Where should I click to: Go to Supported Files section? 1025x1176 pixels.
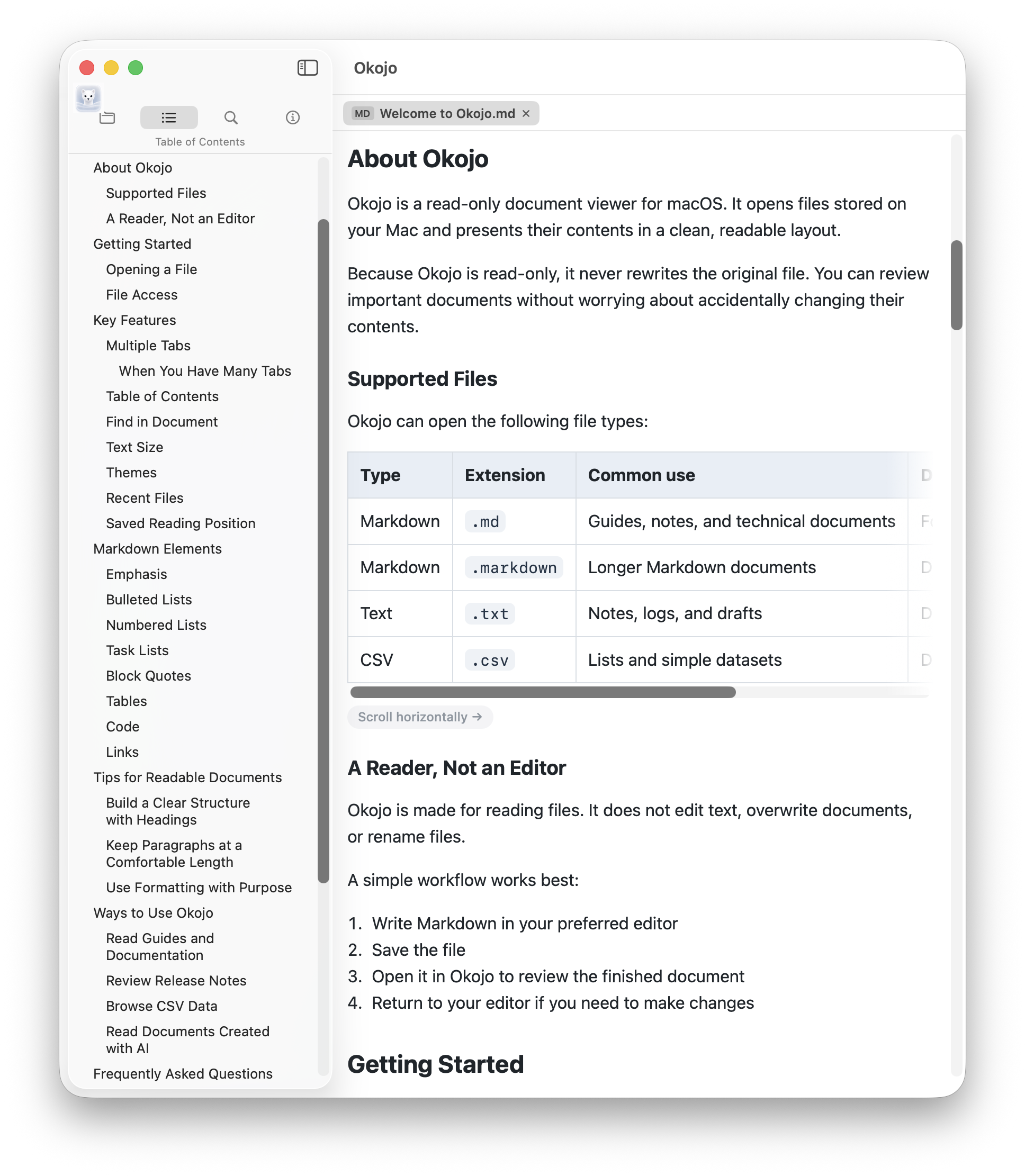[x=156, y=193]
